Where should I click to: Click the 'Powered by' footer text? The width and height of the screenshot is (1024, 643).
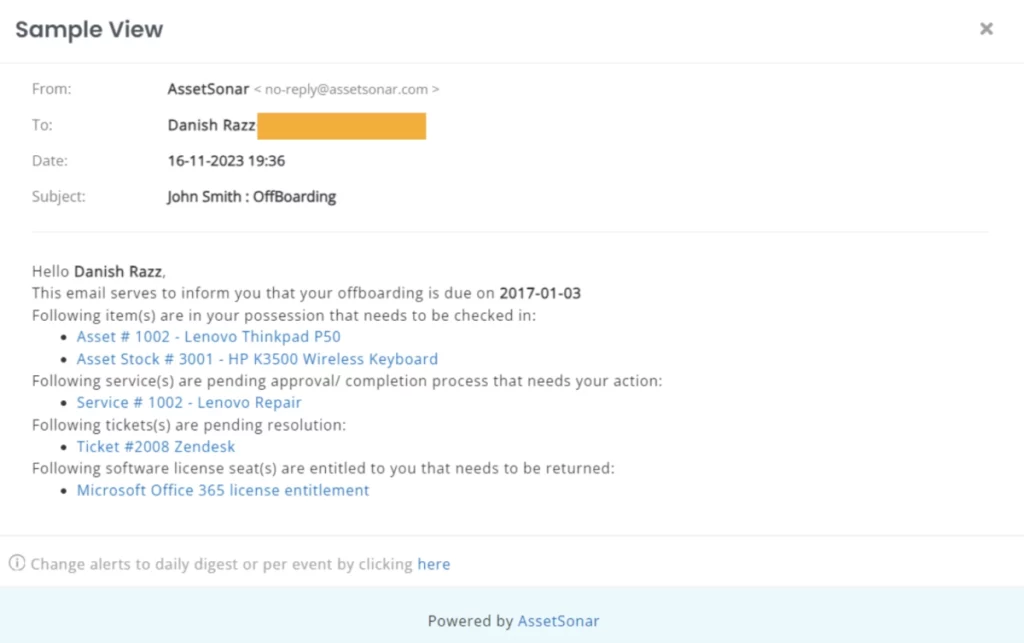click(x=470, y=621)
